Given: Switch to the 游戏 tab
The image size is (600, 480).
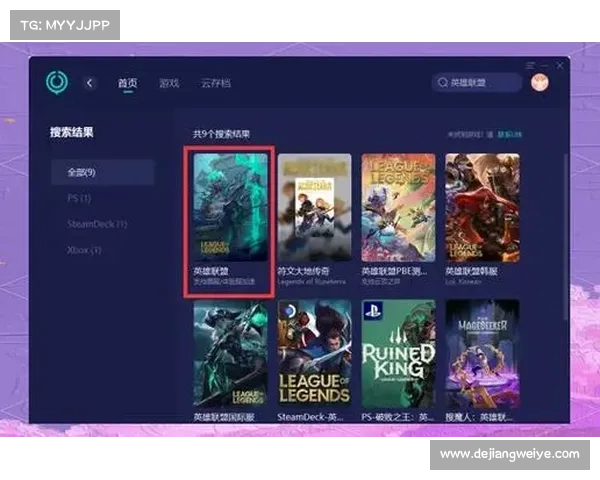Looking at the screenshot, I should [169, 83].
